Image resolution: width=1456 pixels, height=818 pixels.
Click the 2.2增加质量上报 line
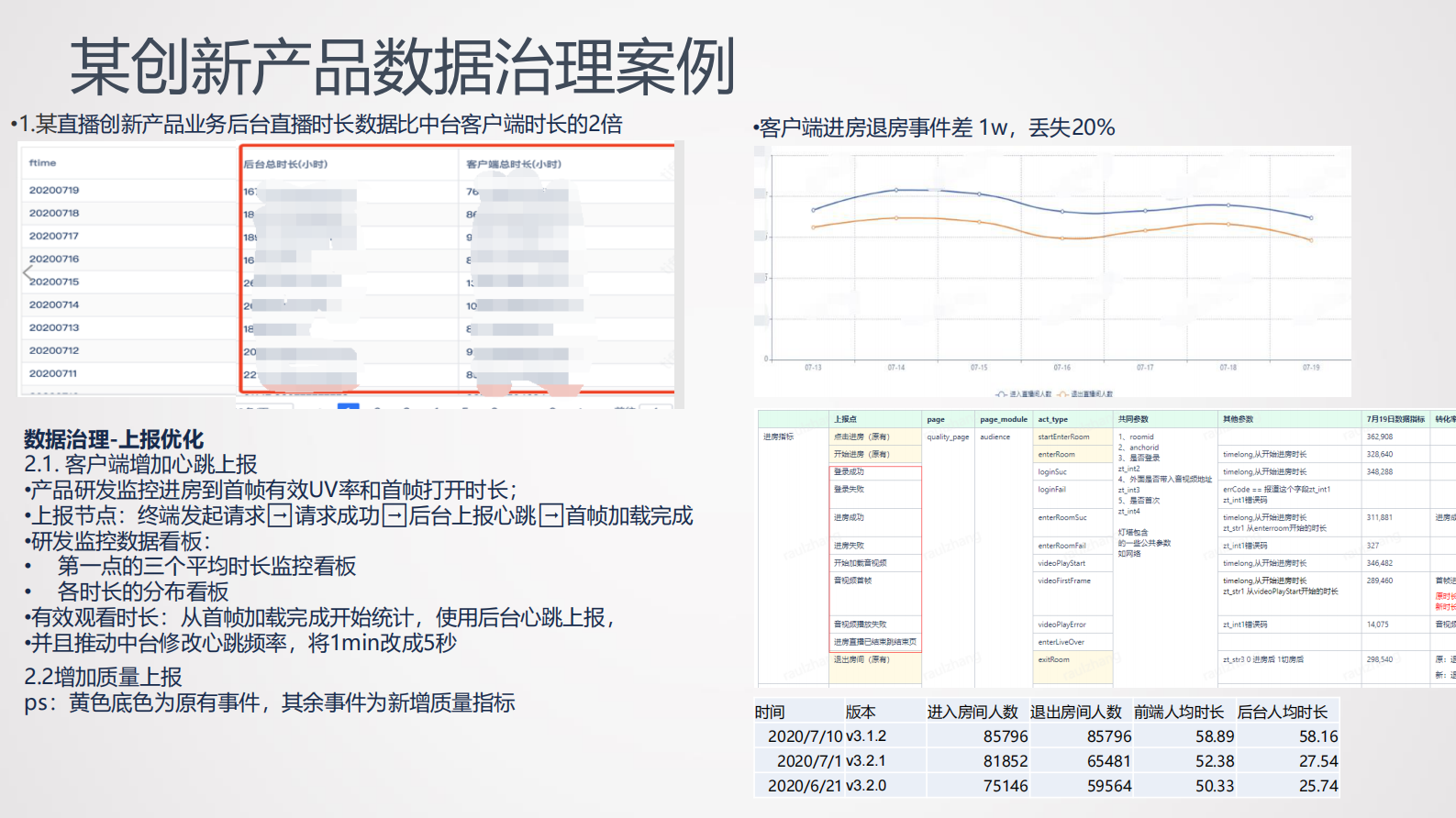[103, 677]
